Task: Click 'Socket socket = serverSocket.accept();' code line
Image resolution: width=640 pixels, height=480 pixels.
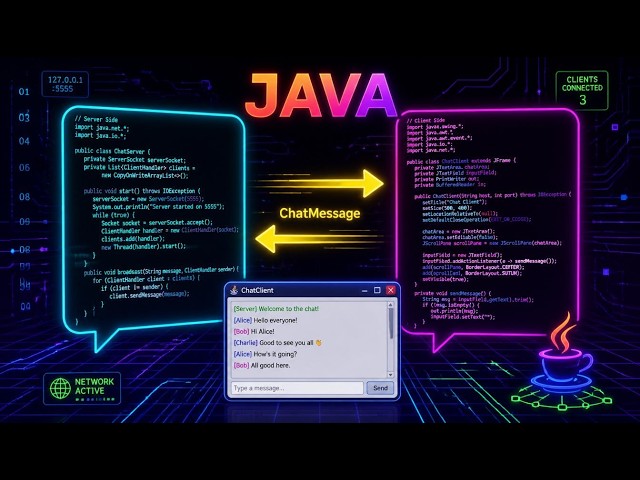Action: (157, 223)
